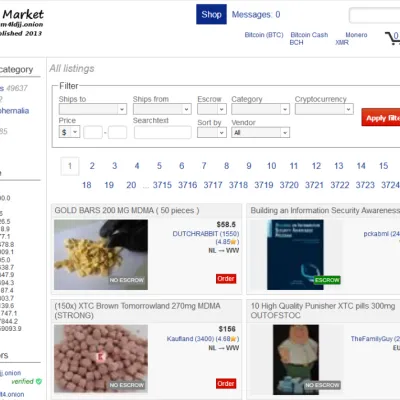
Task: Click Order button on GOLD BARS listing
Action: click(226, 279)
